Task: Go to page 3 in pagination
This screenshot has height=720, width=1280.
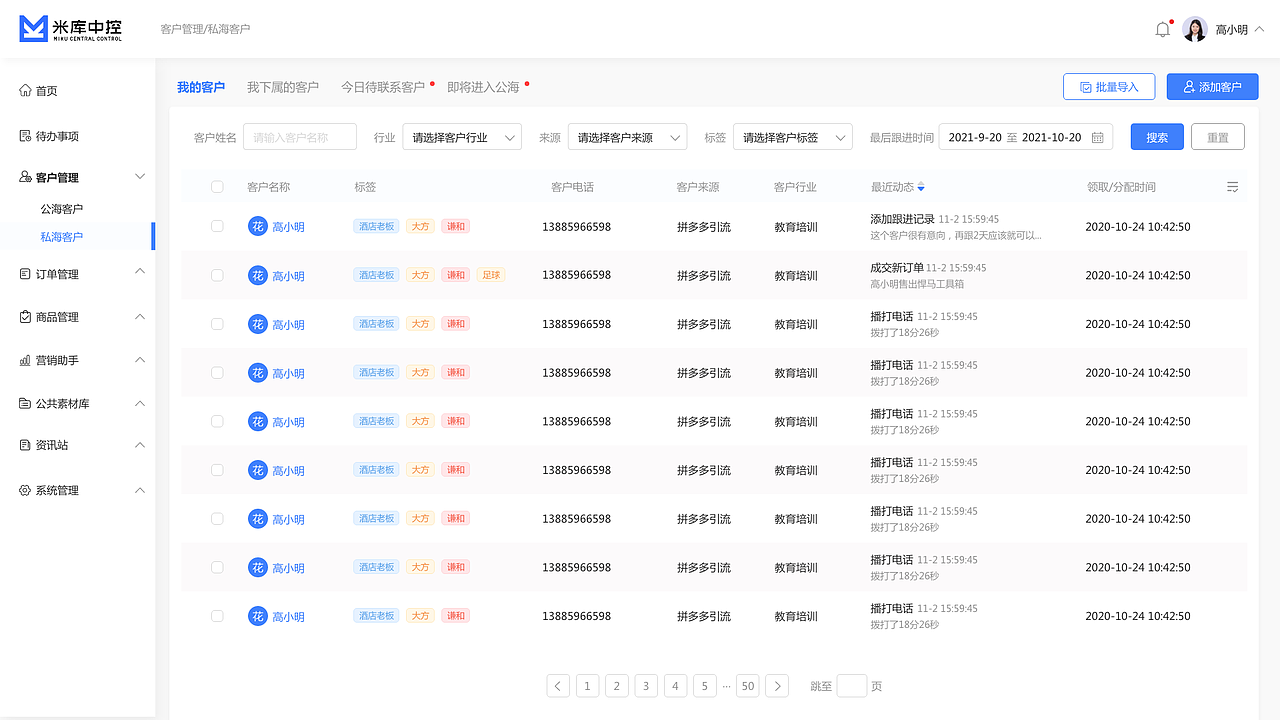Action: click(646, 686)
